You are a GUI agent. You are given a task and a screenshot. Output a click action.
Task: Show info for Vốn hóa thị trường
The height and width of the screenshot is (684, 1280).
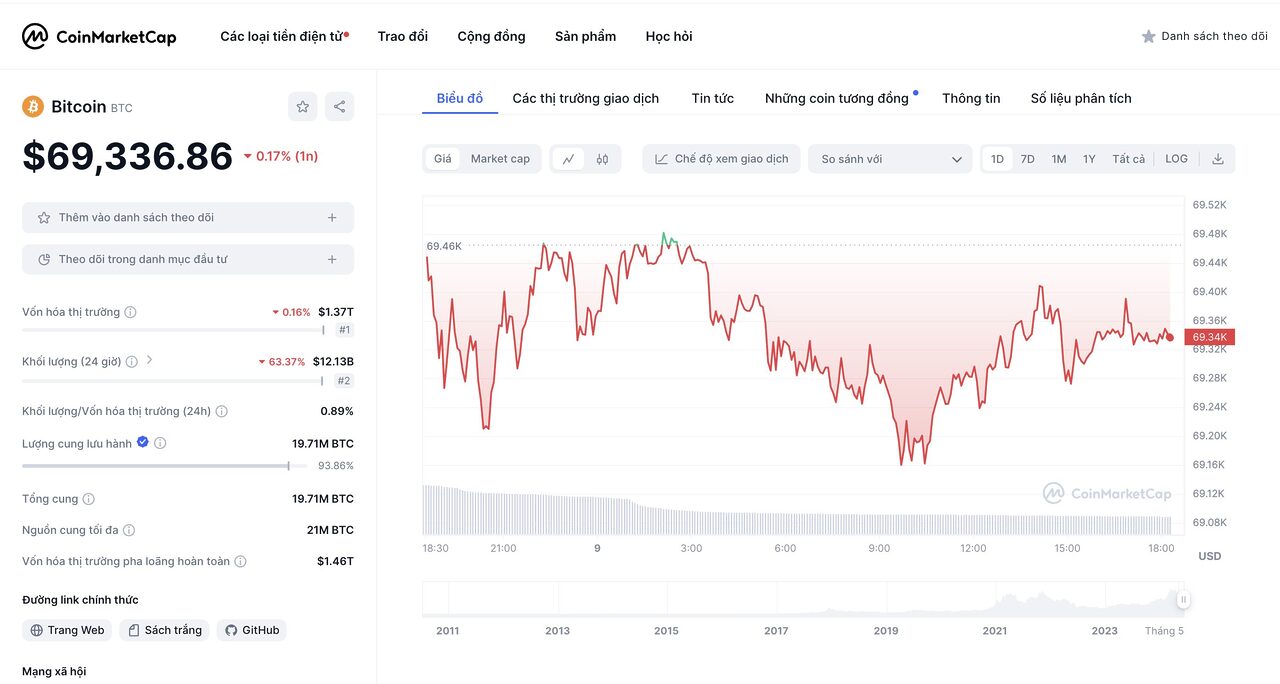coord(130,312)
